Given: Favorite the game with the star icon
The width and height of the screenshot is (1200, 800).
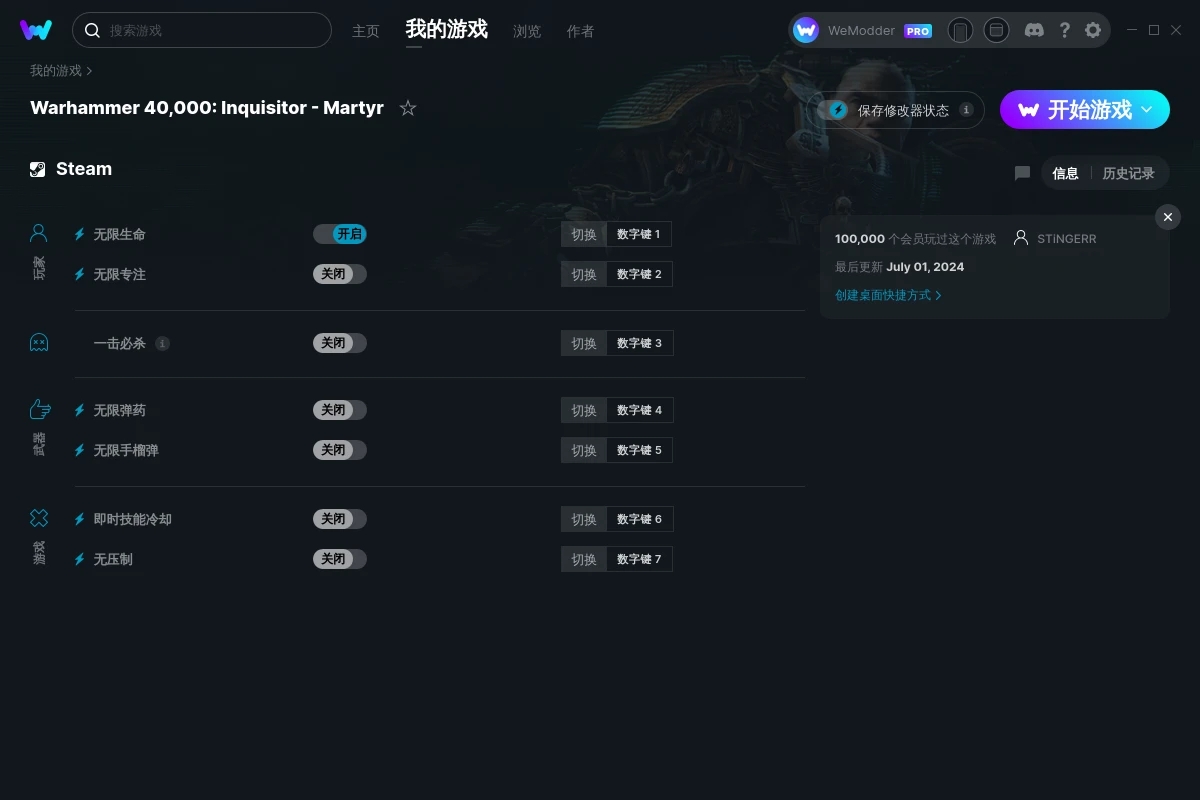Looking at the screenshot, I should tap(408, 108).
